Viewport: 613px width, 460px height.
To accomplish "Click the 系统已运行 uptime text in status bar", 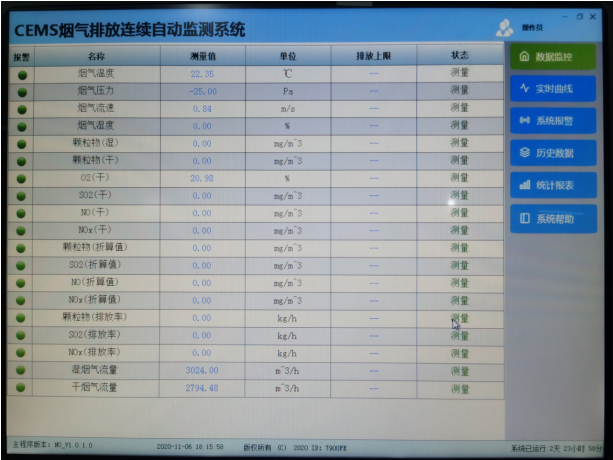I will 556,449.
